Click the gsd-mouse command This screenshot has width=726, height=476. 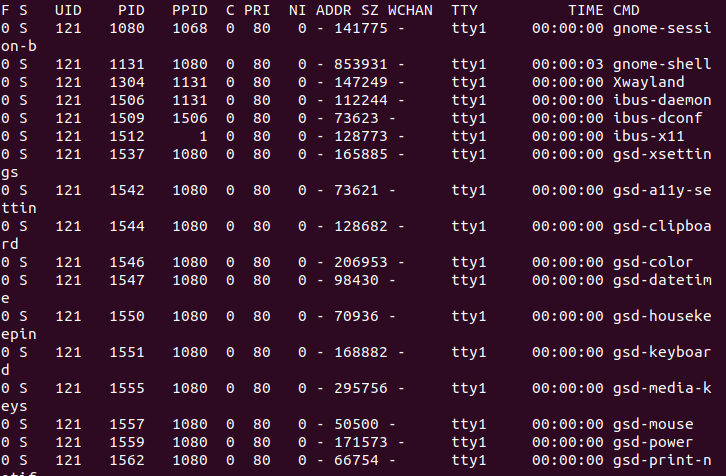pyautogui.click(x=653, y=424)
